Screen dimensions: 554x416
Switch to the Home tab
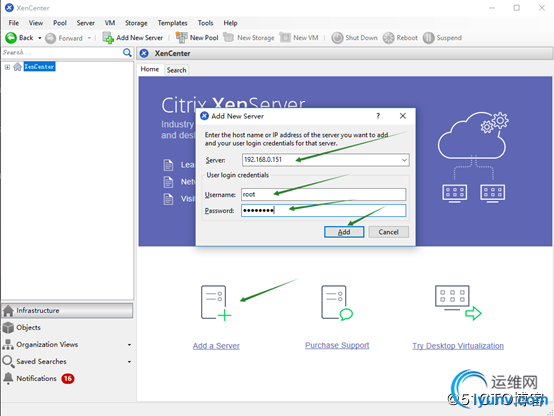(x=150, y=69)
